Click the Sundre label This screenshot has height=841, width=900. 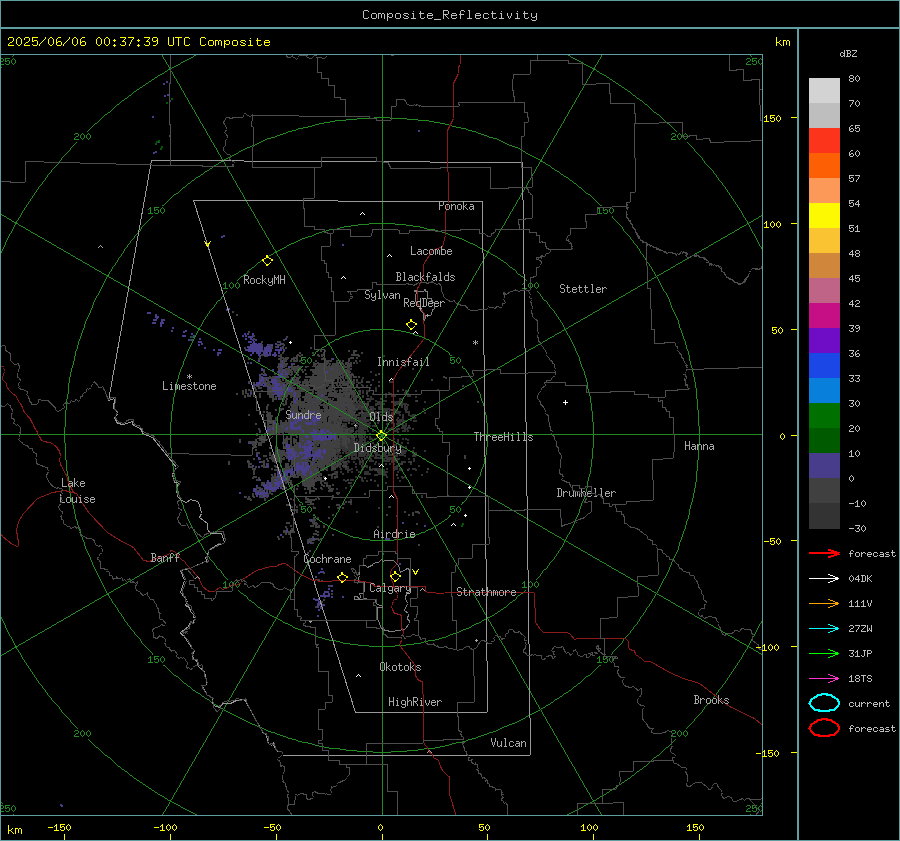(303, 414)
